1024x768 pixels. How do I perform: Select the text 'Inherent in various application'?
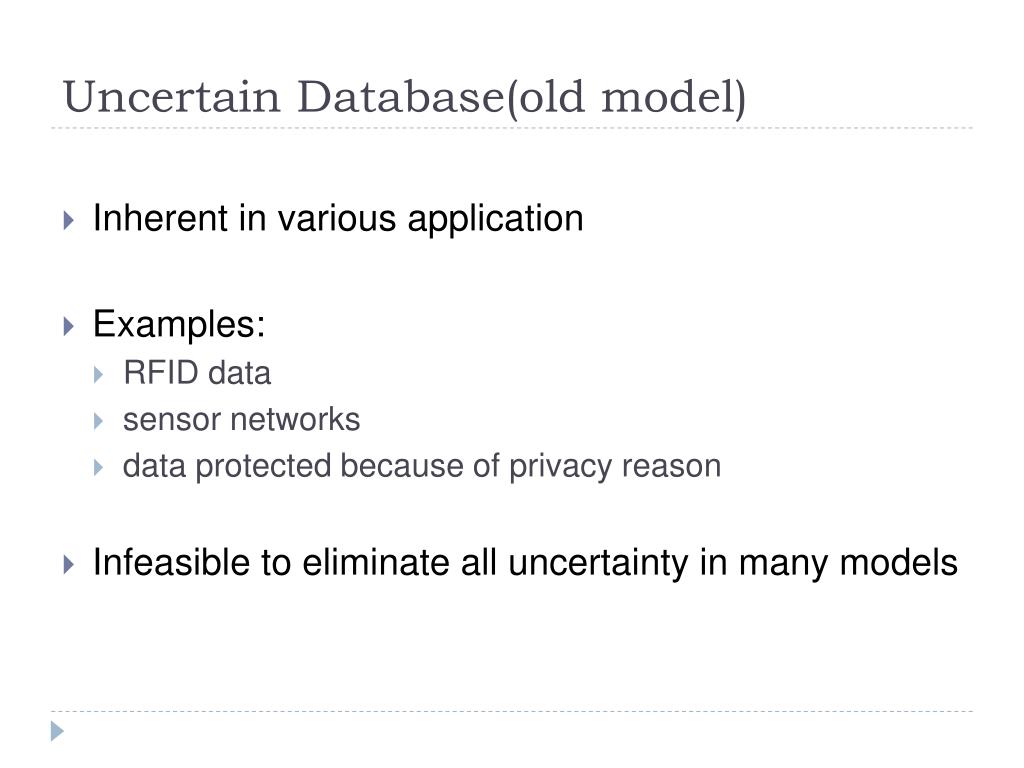click(338, 219)
